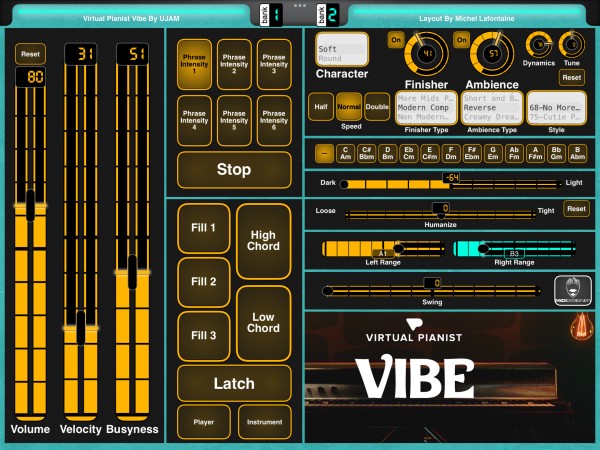The image size is (600, 450).
Task: Select key A / F#m
Action: point(535,153)
